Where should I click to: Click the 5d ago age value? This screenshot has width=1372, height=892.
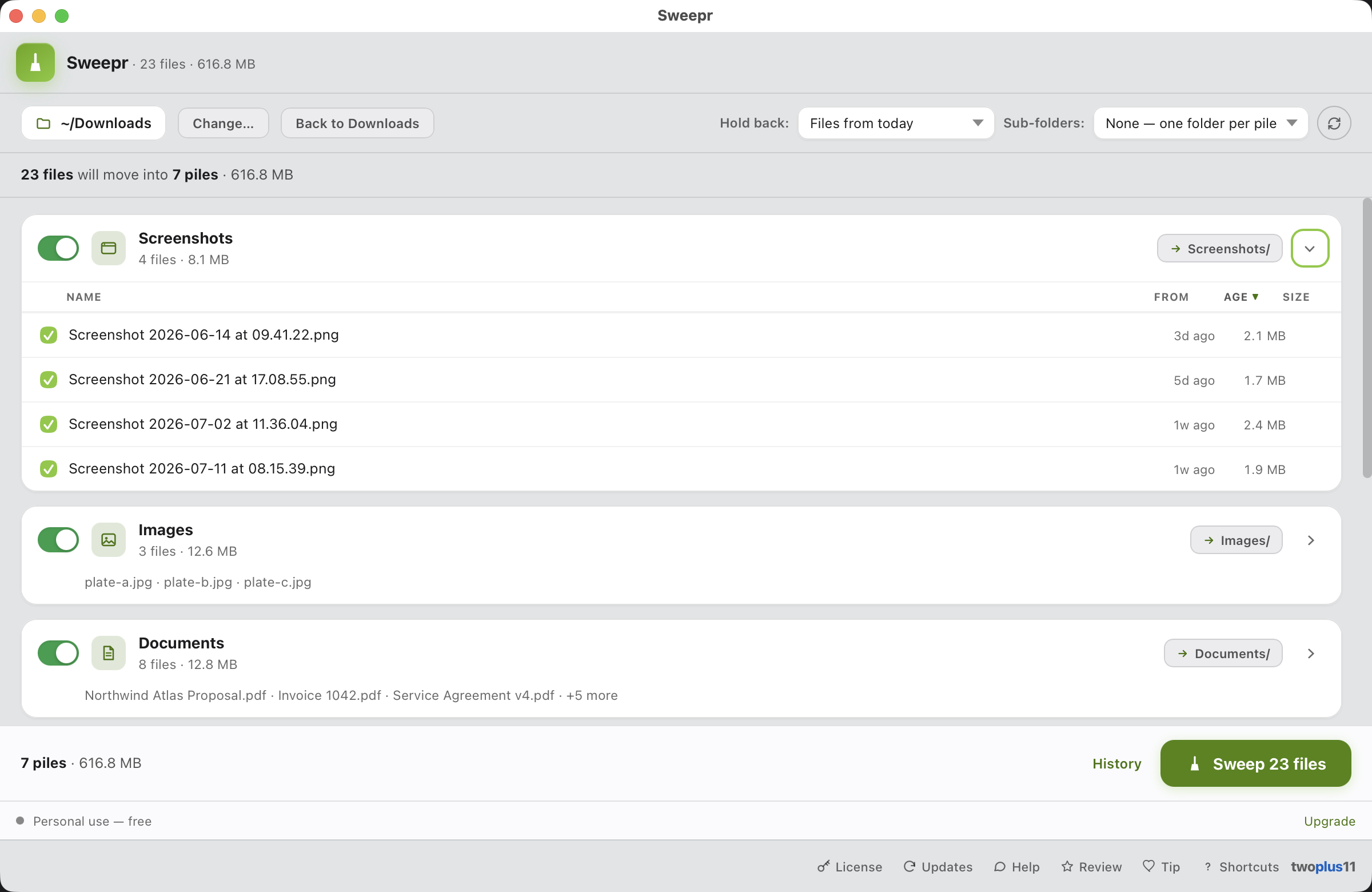[1194, 380]
